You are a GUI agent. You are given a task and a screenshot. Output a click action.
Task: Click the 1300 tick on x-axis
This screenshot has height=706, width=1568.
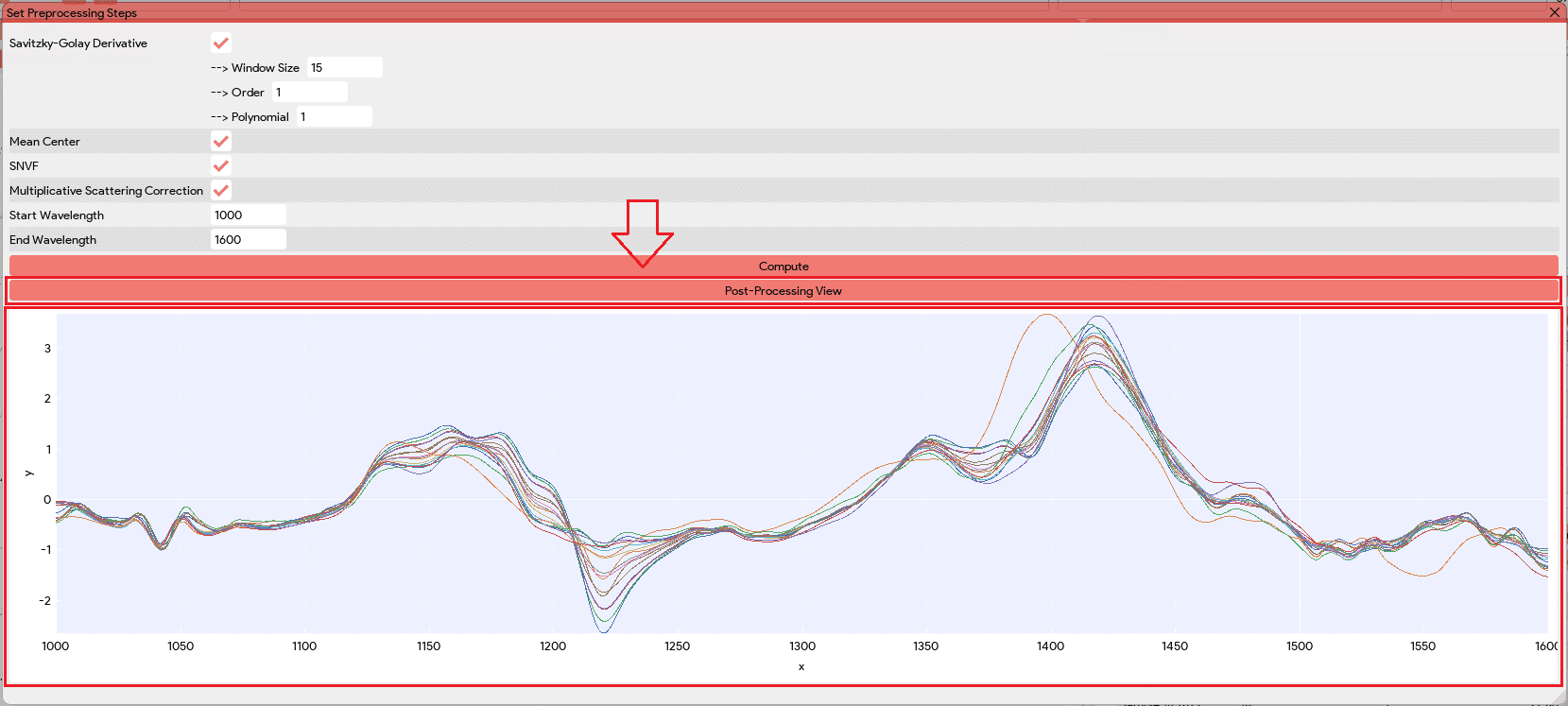pos(801,646)
